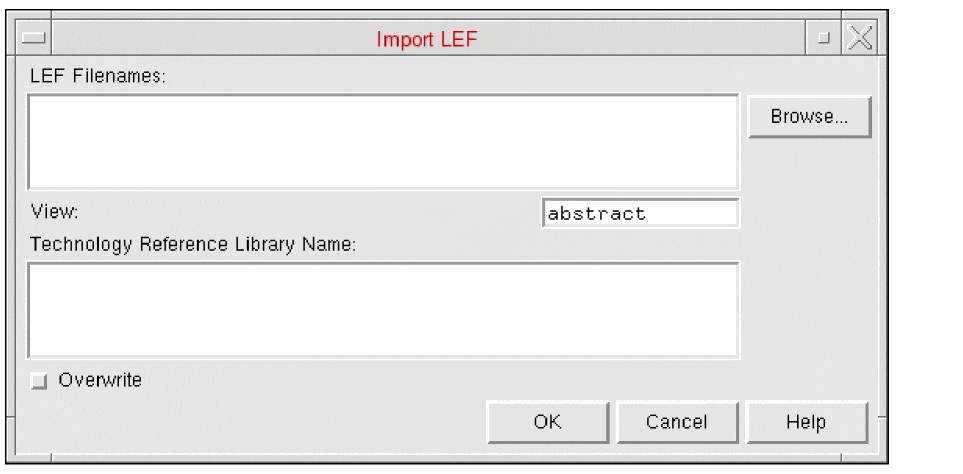Open Help for Import LEF
This screenshot has height=474, width=963.
(x=806, y=422)
